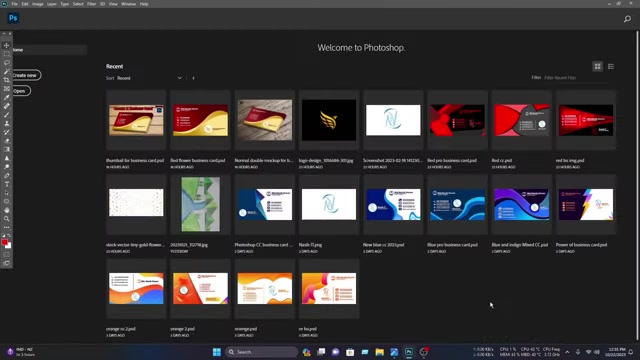The image size is (640, 360).
Task: Open the Type menu
Action: [64, 4]
